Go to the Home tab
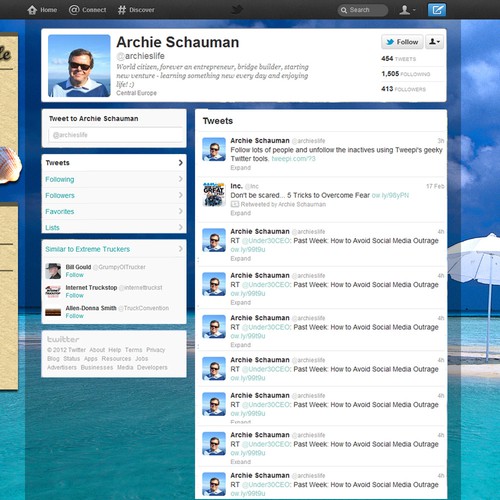 [42, 10]
